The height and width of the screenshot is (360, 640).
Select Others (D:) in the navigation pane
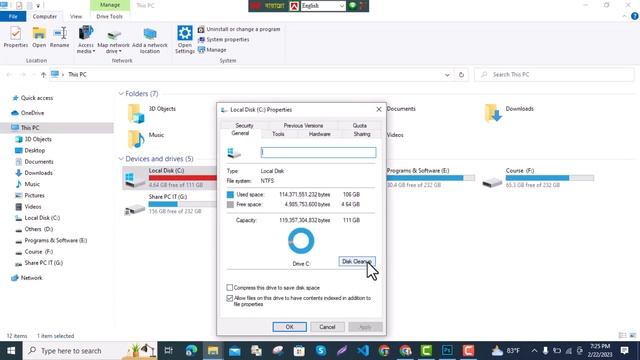click(x=38, y=229)
